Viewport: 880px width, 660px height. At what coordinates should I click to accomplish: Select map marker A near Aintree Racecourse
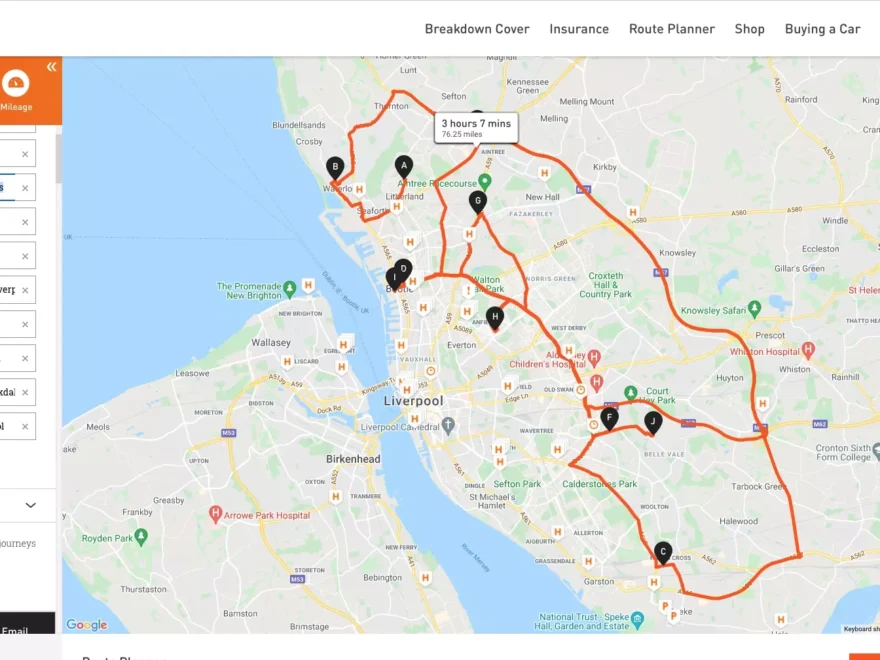tap(404, 165)
